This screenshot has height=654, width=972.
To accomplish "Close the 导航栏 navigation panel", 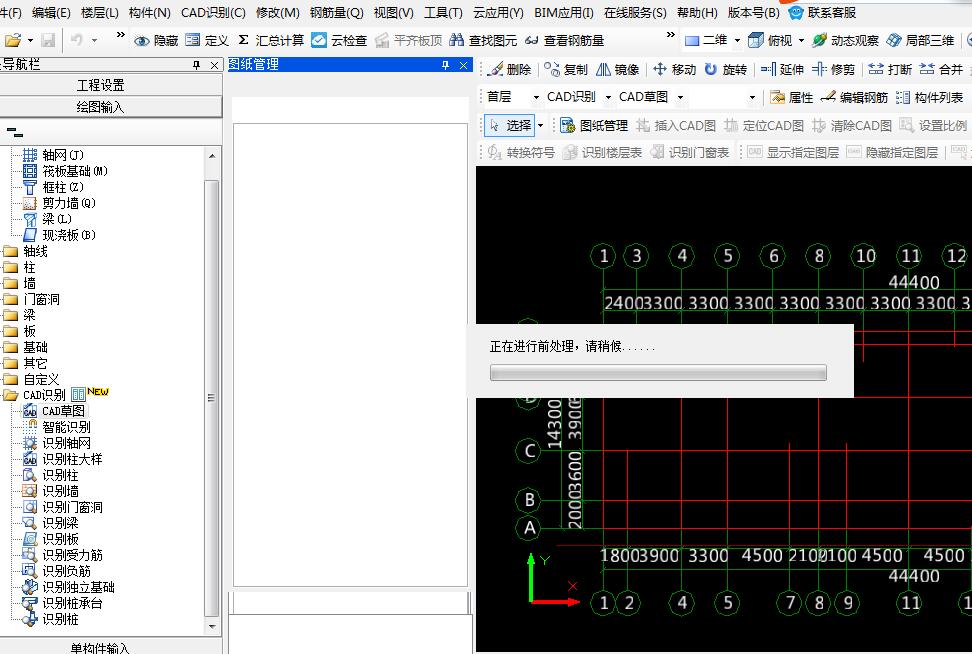I will [x=214, y=65].
